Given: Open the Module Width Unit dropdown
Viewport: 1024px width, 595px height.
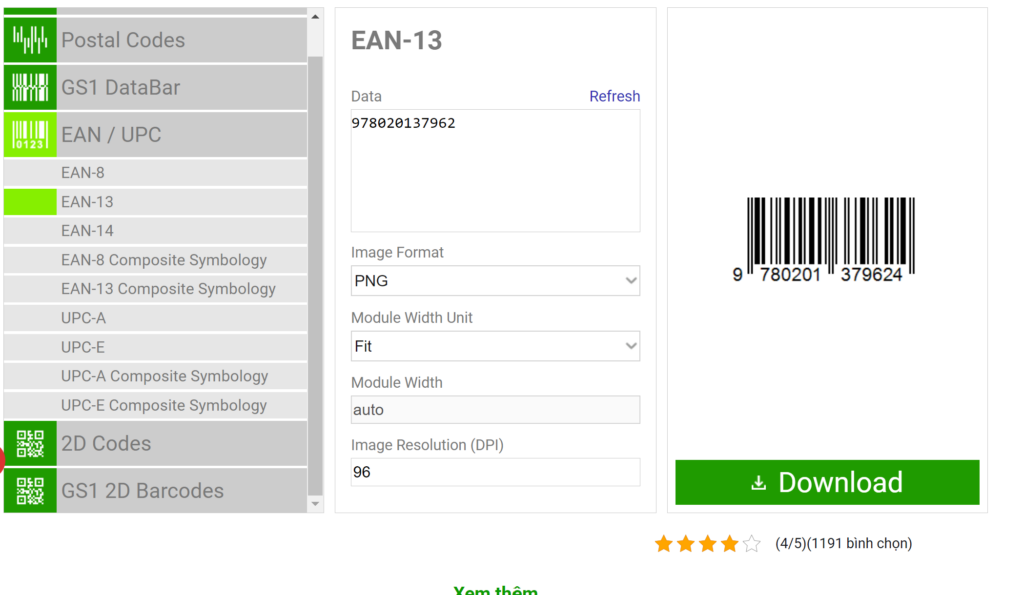Looking at the screenshot, I should [x=495, y=346].
